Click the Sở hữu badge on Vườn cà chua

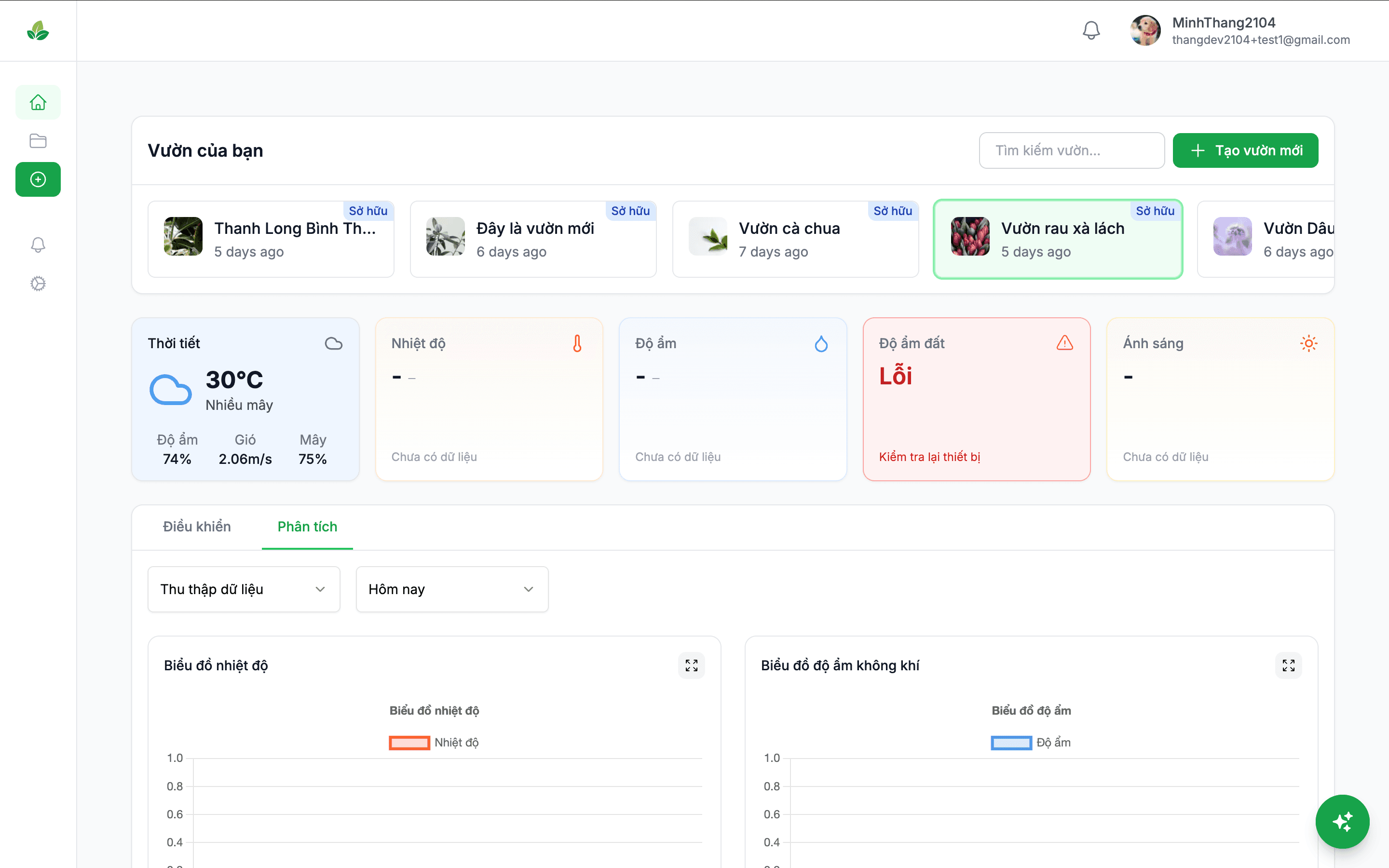(893, 211)
